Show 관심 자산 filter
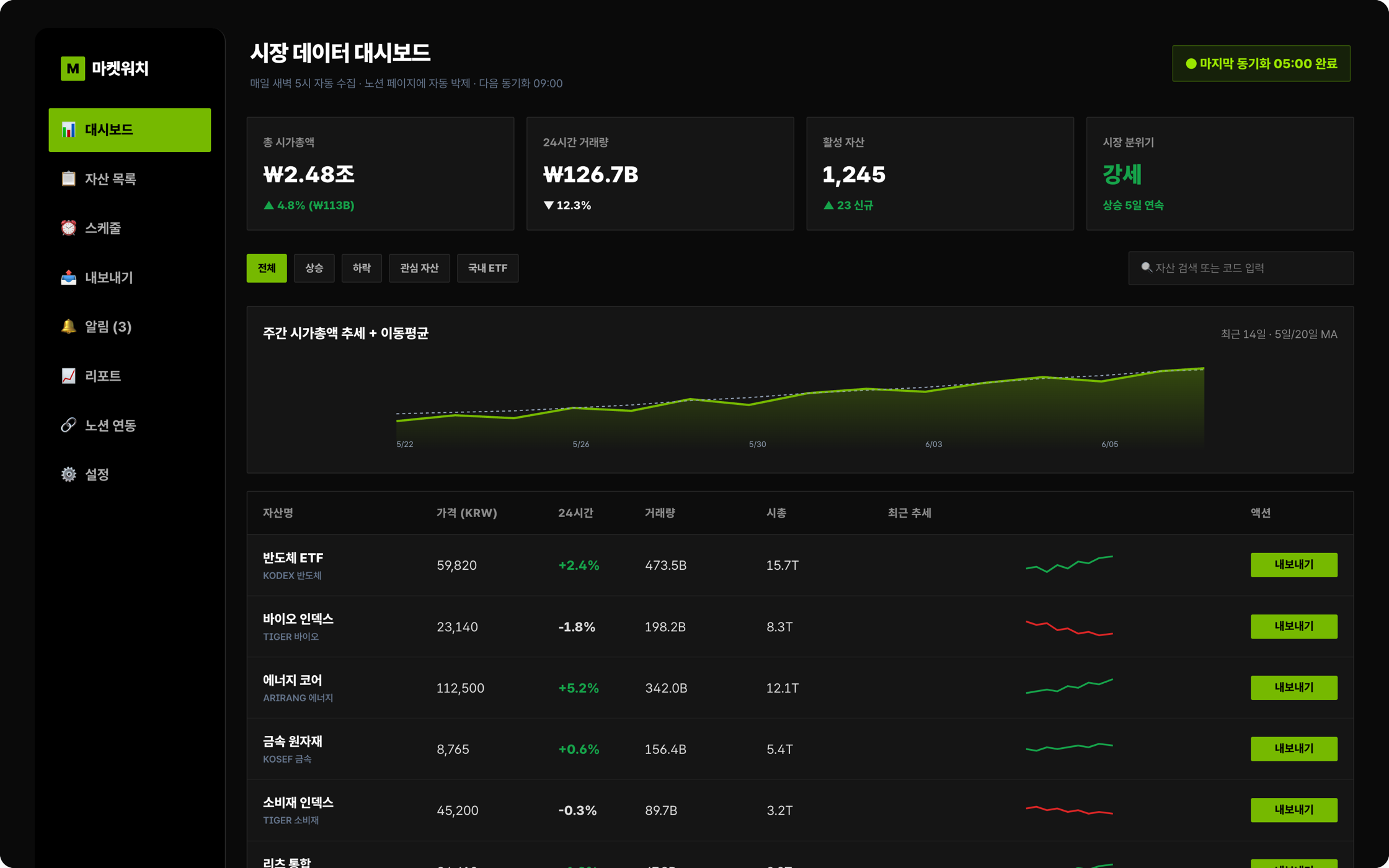1389x868 pixels. 419,268
